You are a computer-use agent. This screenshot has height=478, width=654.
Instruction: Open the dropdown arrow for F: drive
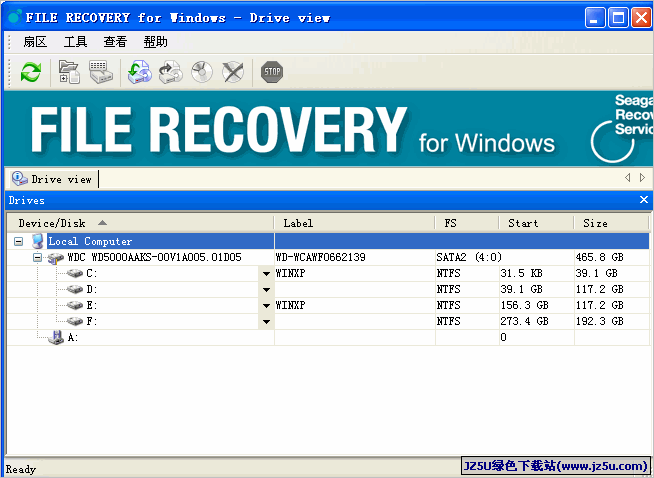(x=266, y=322)
